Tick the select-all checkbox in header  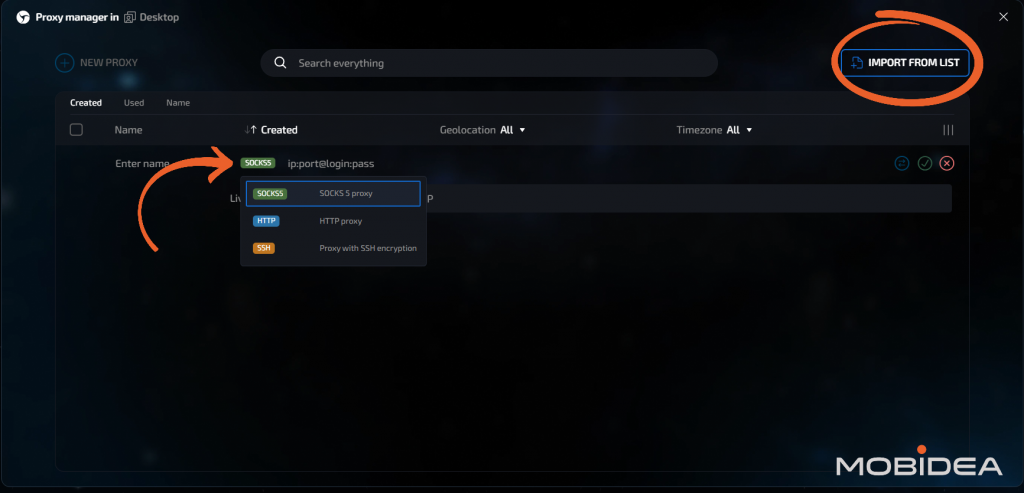(x=76, y=129)
